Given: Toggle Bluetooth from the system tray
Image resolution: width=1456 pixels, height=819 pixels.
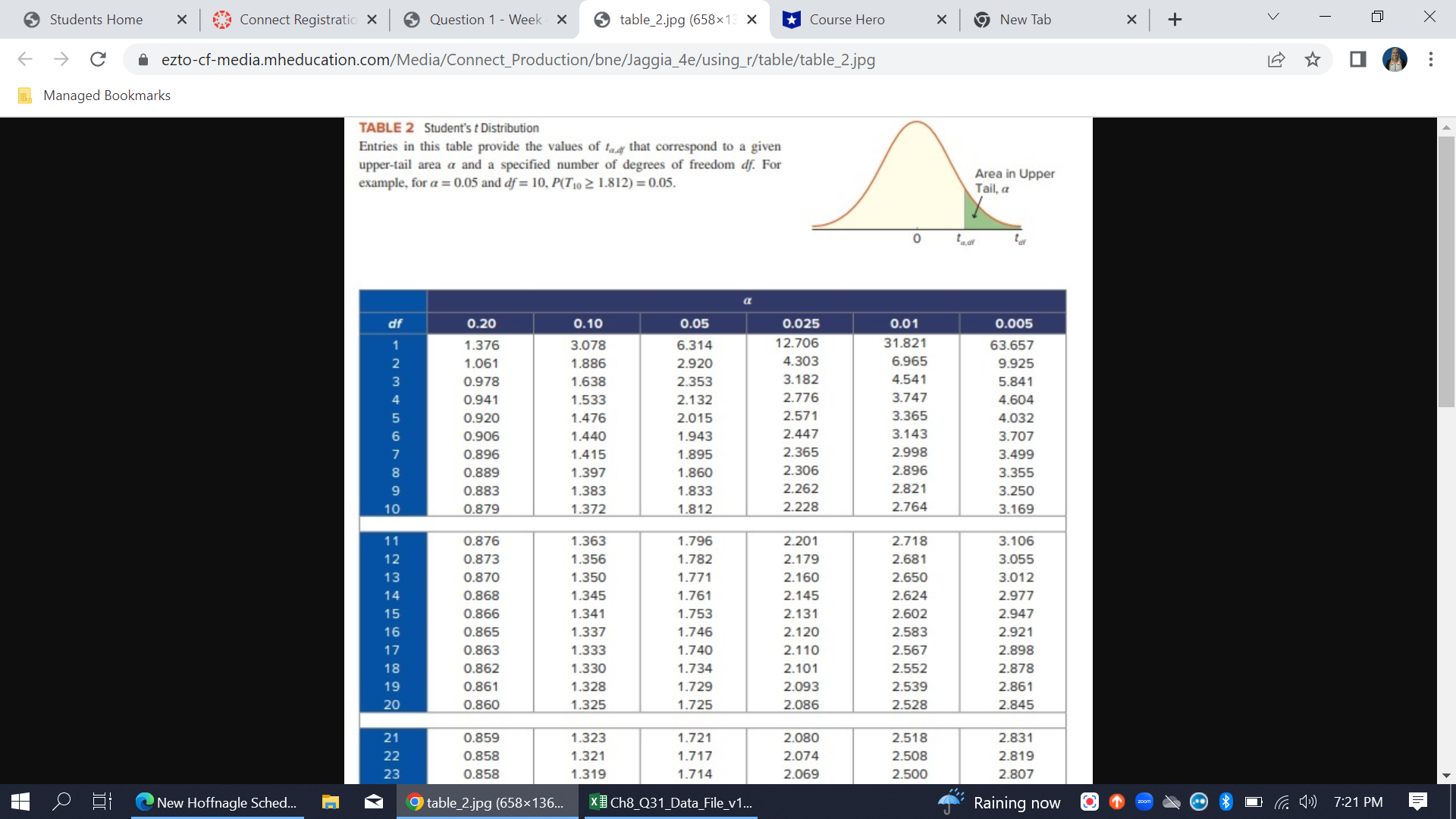Looking at the screenshot, I should point(1225,802).
